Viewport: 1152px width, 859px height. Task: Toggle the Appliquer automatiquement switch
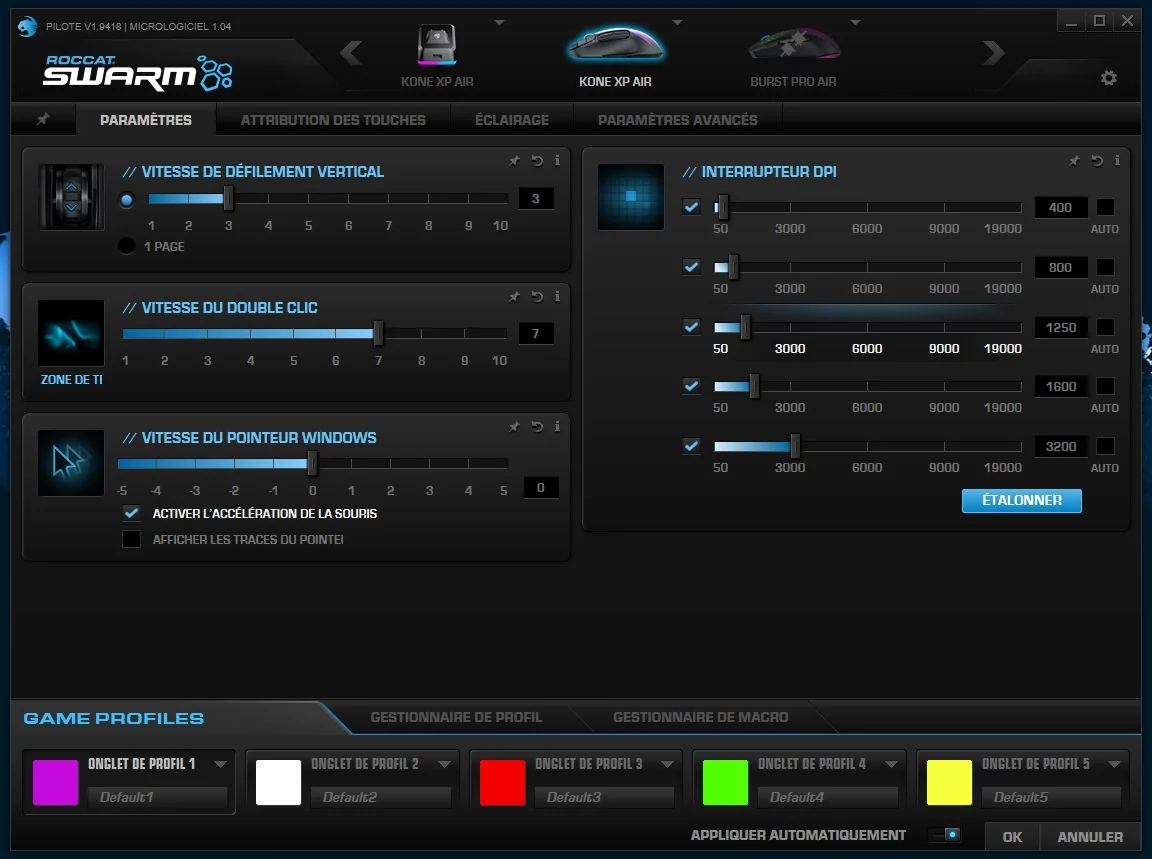[944, 835]
